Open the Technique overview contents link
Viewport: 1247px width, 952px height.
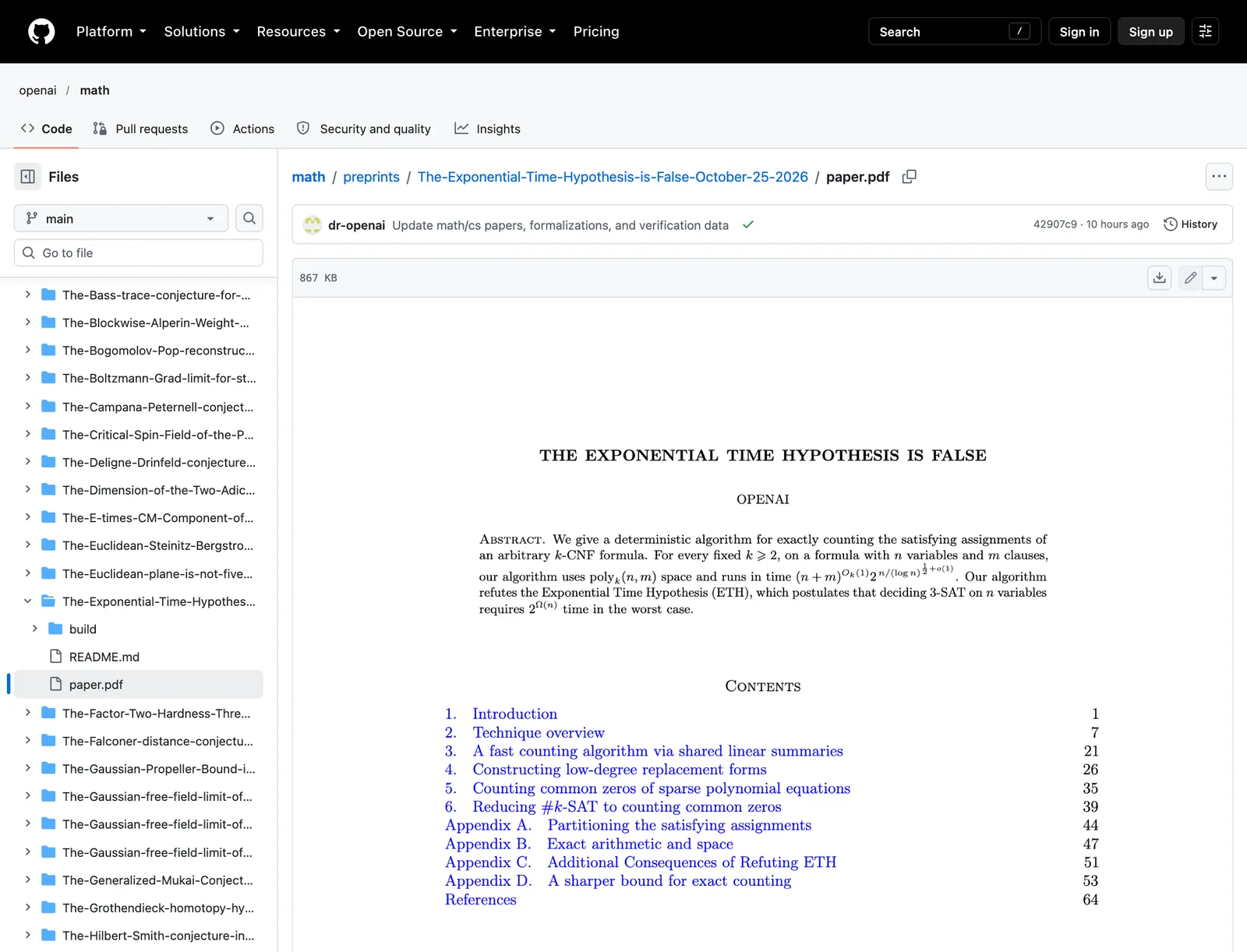(x=538, y=732)
